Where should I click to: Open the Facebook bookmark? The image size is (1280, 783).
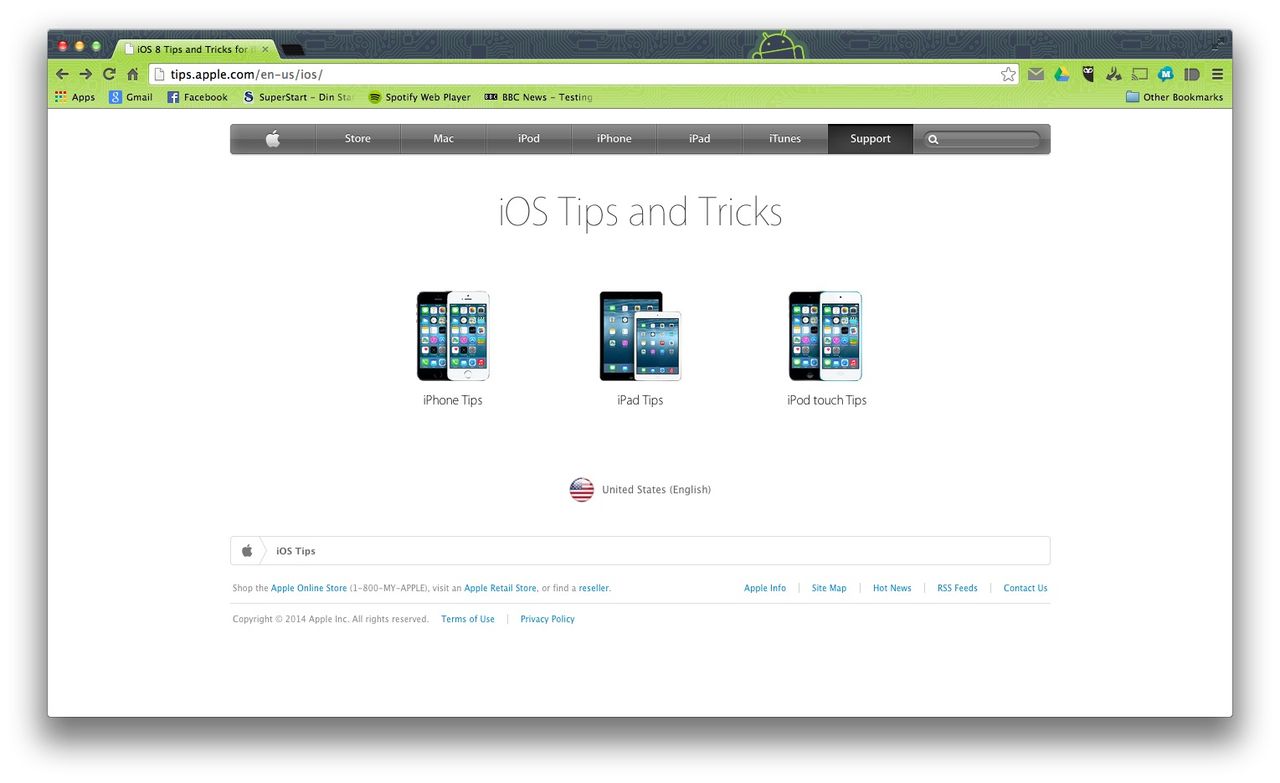(x=198, y=97)
